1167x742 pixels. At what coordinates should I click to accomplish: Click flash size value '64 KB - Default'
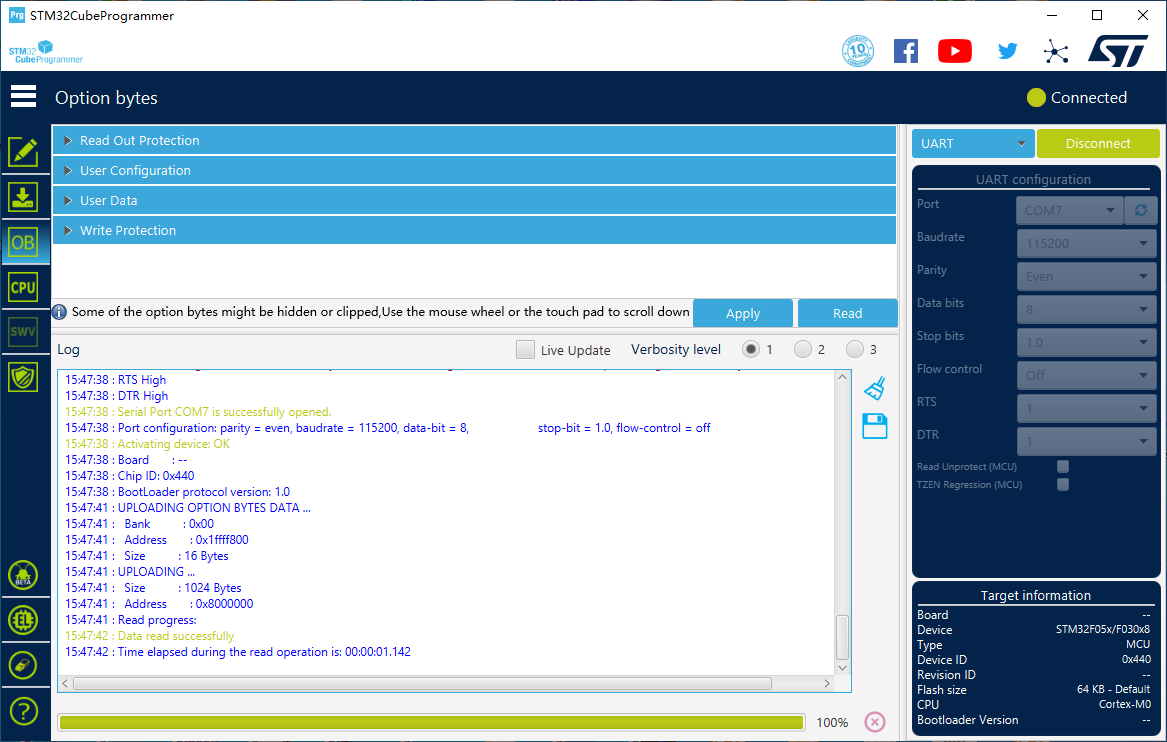pos(1113,689)
